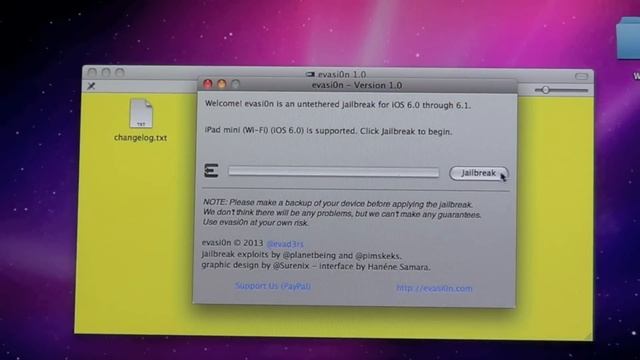Click the evasi0n logo icon
This screenshot has height=360, width=640.
[x=211, y=170]
